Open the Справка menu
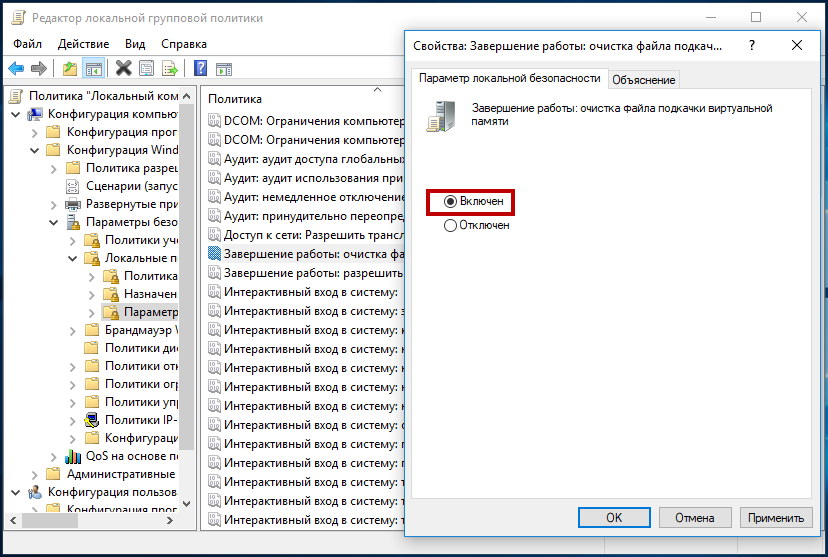Image resolution: width=828 pixels, height=557 pixels. tap(184, 44)
